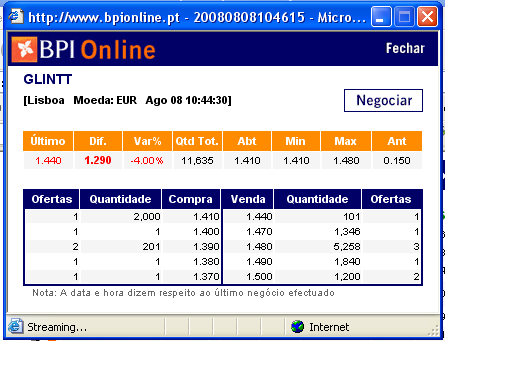Click the Venda column header

[x=248, y=199]
